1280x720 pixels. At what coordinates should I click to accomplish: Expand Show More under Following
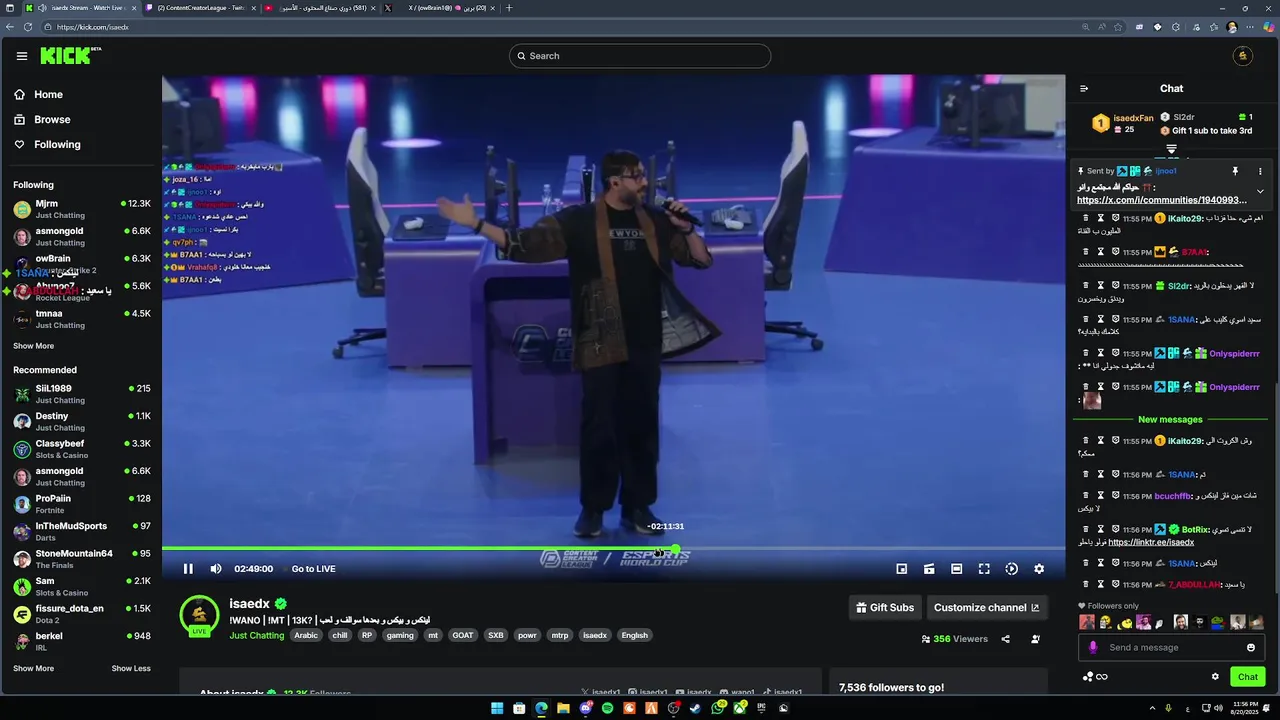33,346
